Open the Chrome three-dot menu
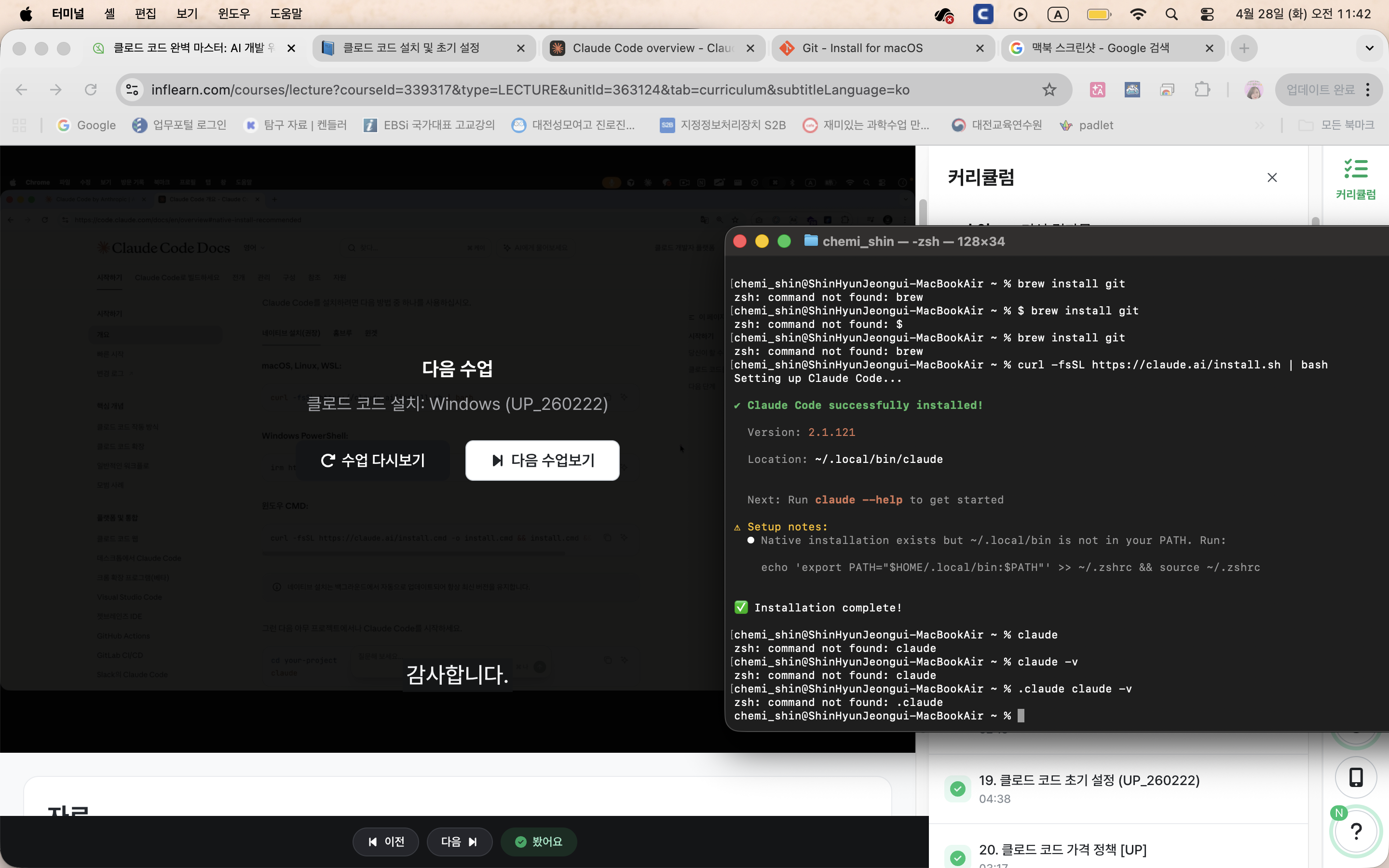Image resolution: width=1389 pixels, height=868 pixels. coord(1368,90)
